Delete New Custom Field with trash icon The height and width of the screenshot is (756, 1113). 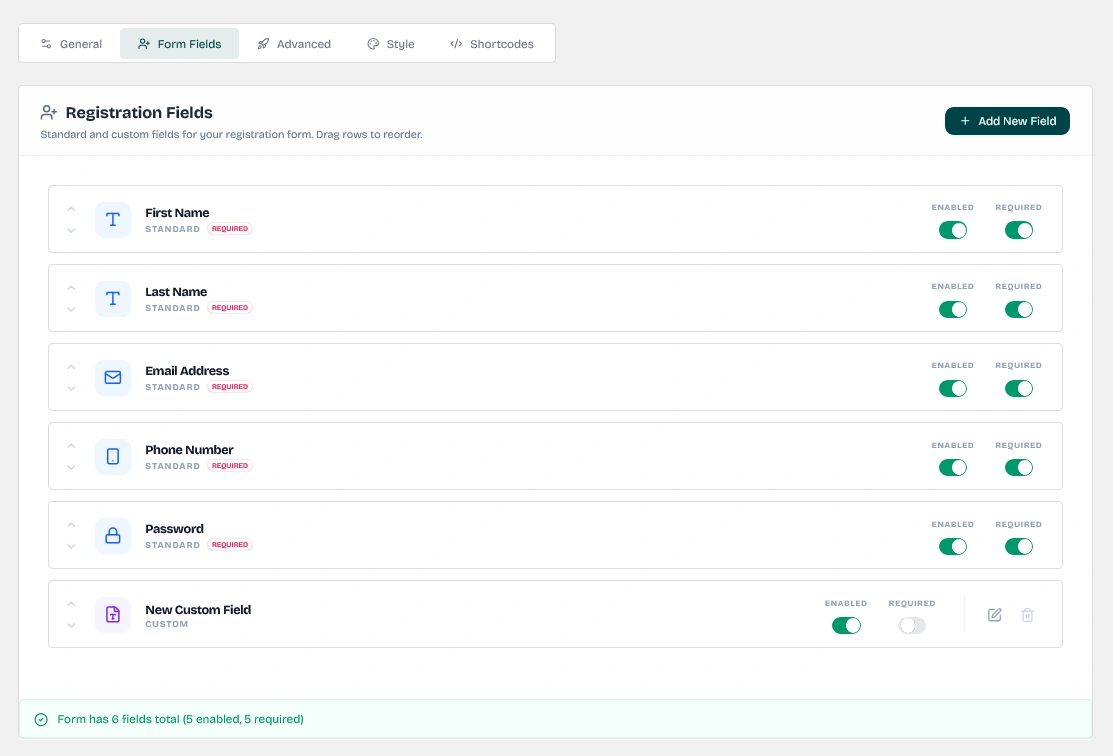[x=1027, y=615]
